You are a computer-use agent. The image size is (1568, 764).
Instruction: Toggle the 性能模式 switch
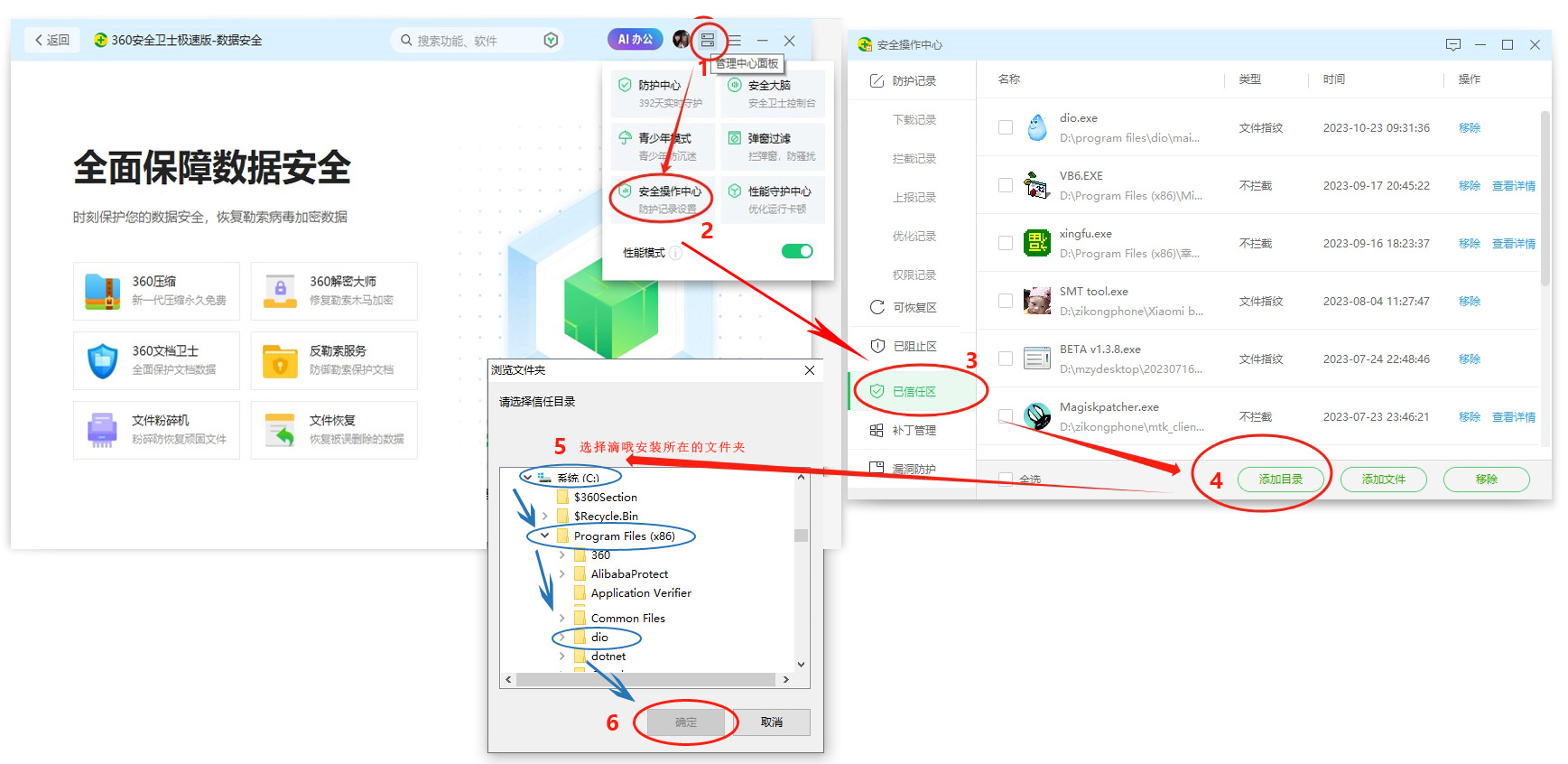click(x=797, y=251)
